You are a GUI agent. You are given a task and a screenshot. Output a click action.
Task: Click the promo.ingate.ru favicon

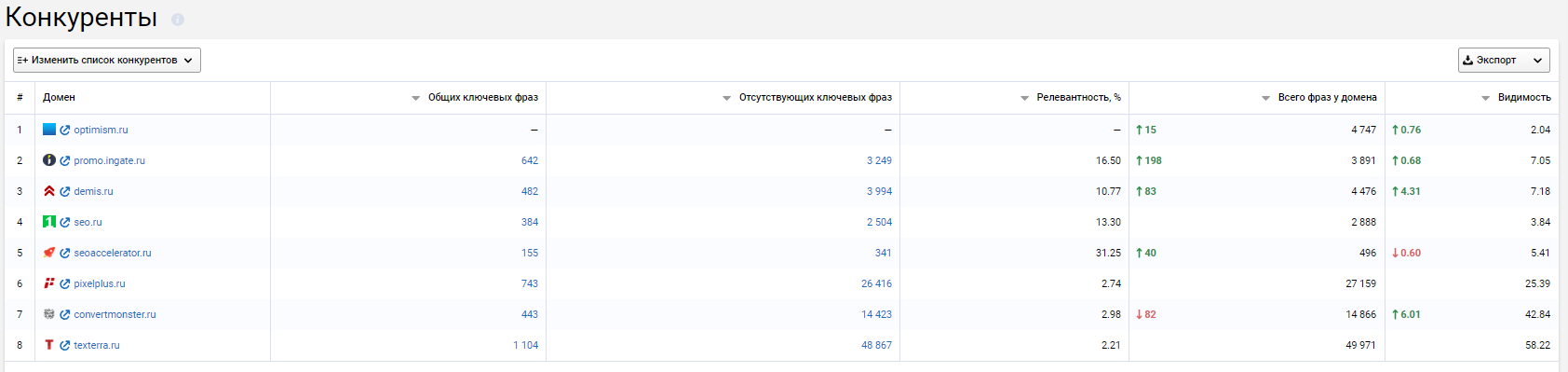click(x=49, y=160)
